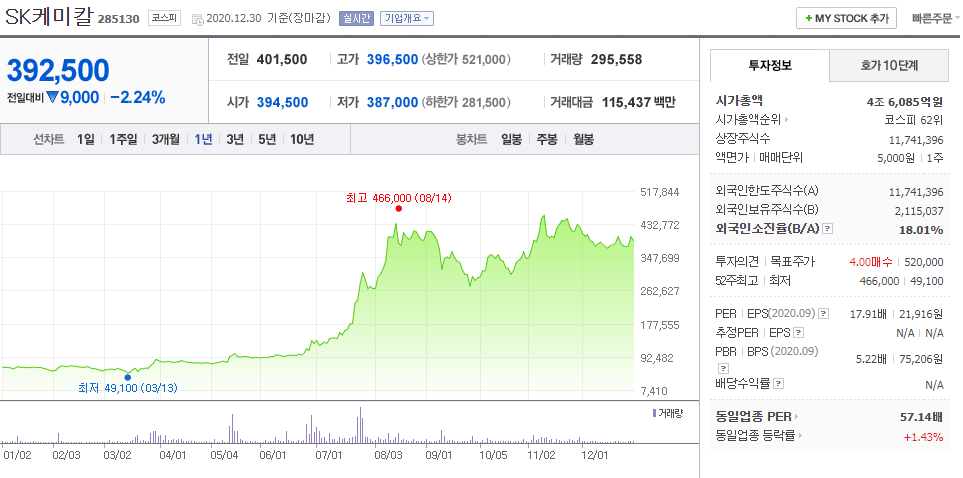Expand 동일업종 등락률 arrow link
The width and height of the screenshot is (963, 478).
759,436
